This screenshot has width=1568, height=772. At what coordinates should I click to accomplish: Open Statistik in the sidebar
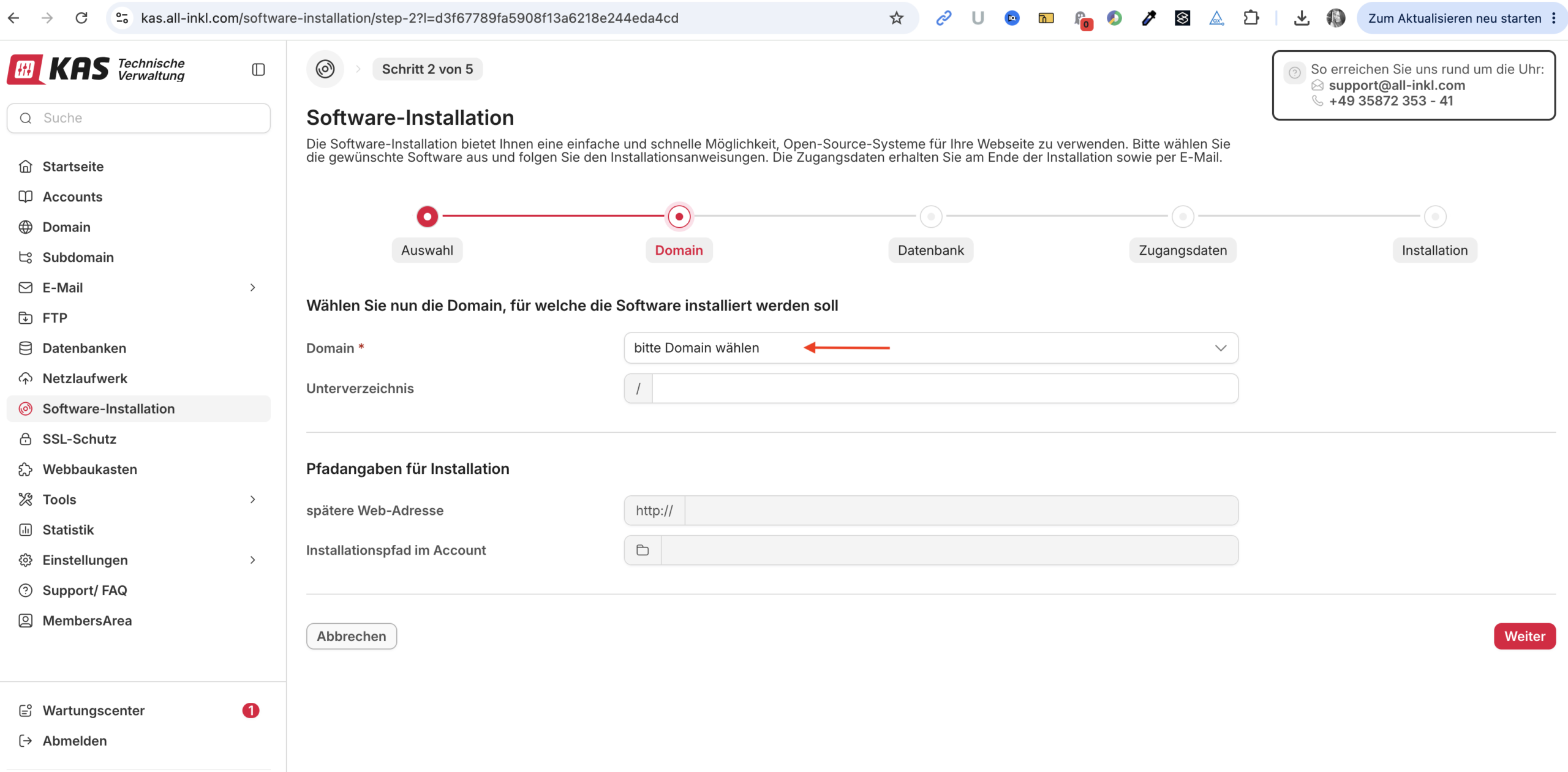pos(138,530)
